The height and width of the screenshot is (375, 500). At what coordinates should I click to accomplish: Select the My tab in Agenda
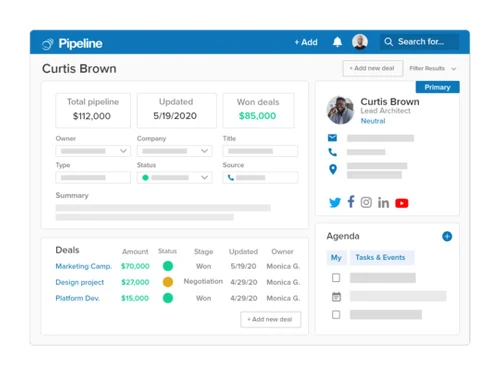point(336,258)
